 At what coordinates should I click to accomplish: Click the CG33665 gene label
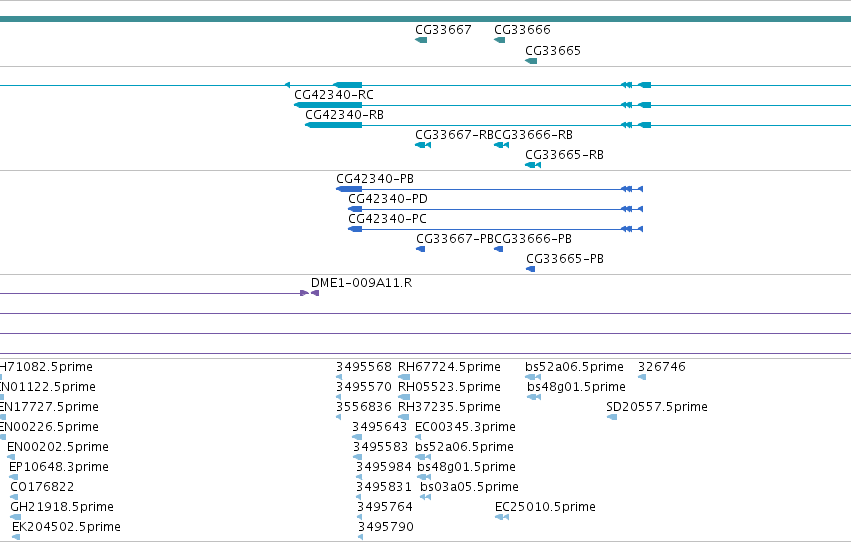coord(552,51)
